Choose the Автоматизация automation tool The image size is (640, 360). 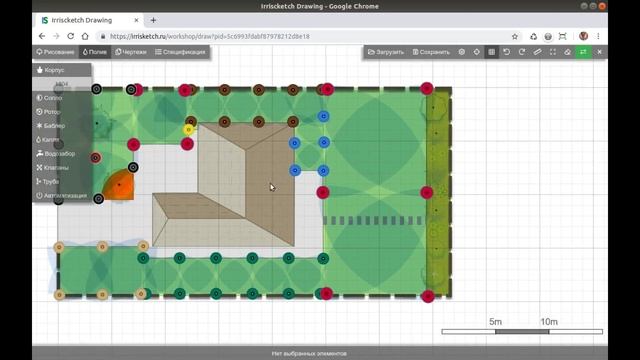[x=62, y=196]
